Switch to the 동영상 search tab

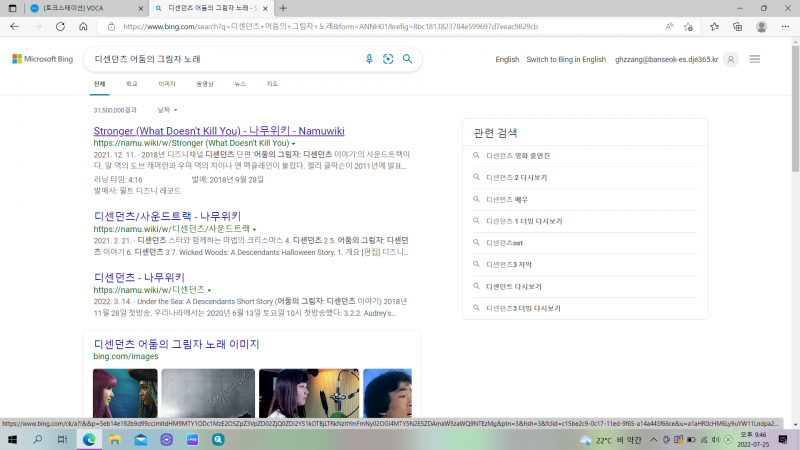pos(205,84)
